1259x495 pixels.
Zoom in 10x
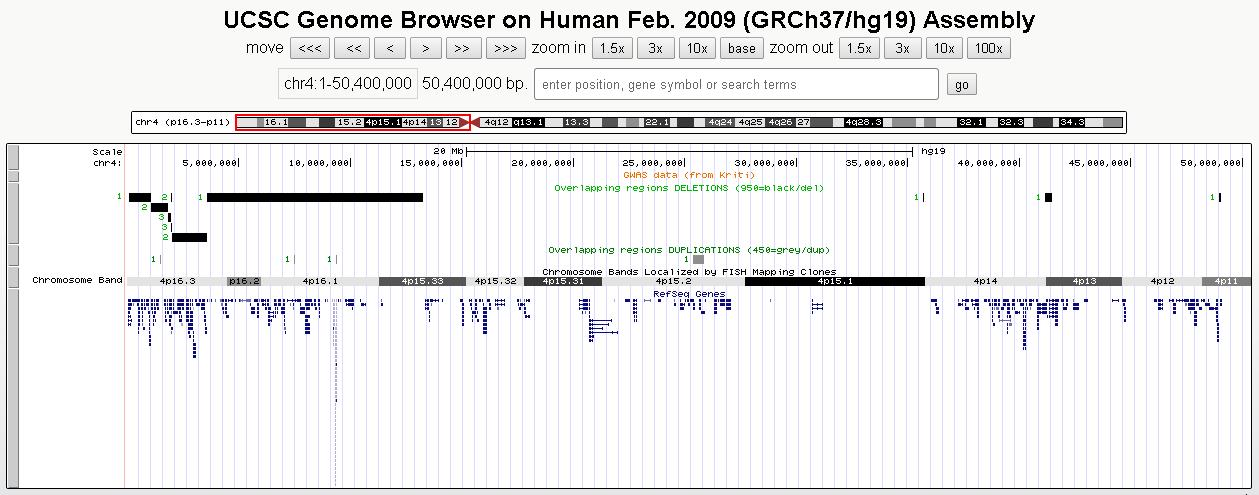pos(696,48)
